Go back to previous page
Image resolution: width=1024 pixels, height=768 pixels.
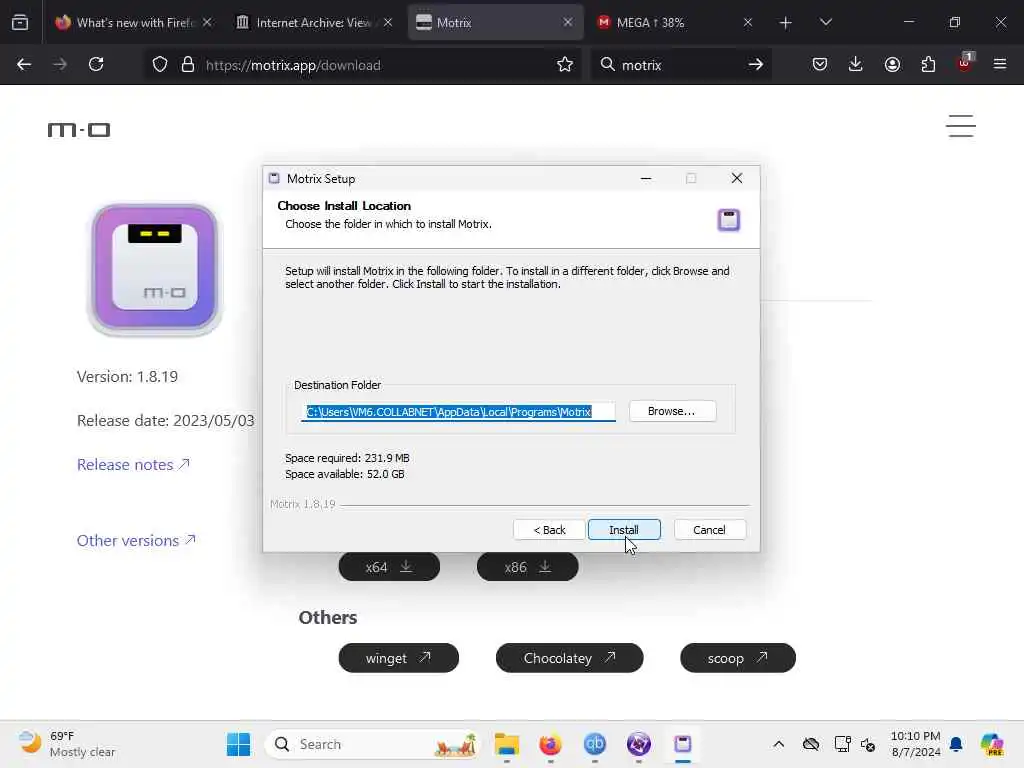pos(24,64)
